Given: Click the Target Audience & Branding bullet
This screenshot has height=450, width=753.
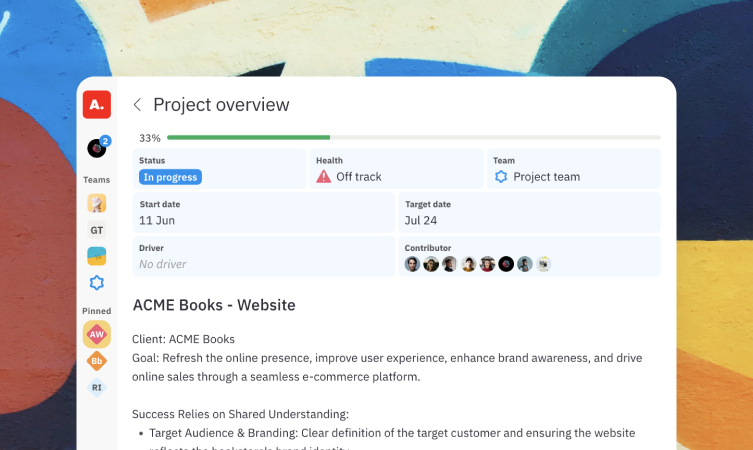Looking at the screenshot, I should 392,433.
